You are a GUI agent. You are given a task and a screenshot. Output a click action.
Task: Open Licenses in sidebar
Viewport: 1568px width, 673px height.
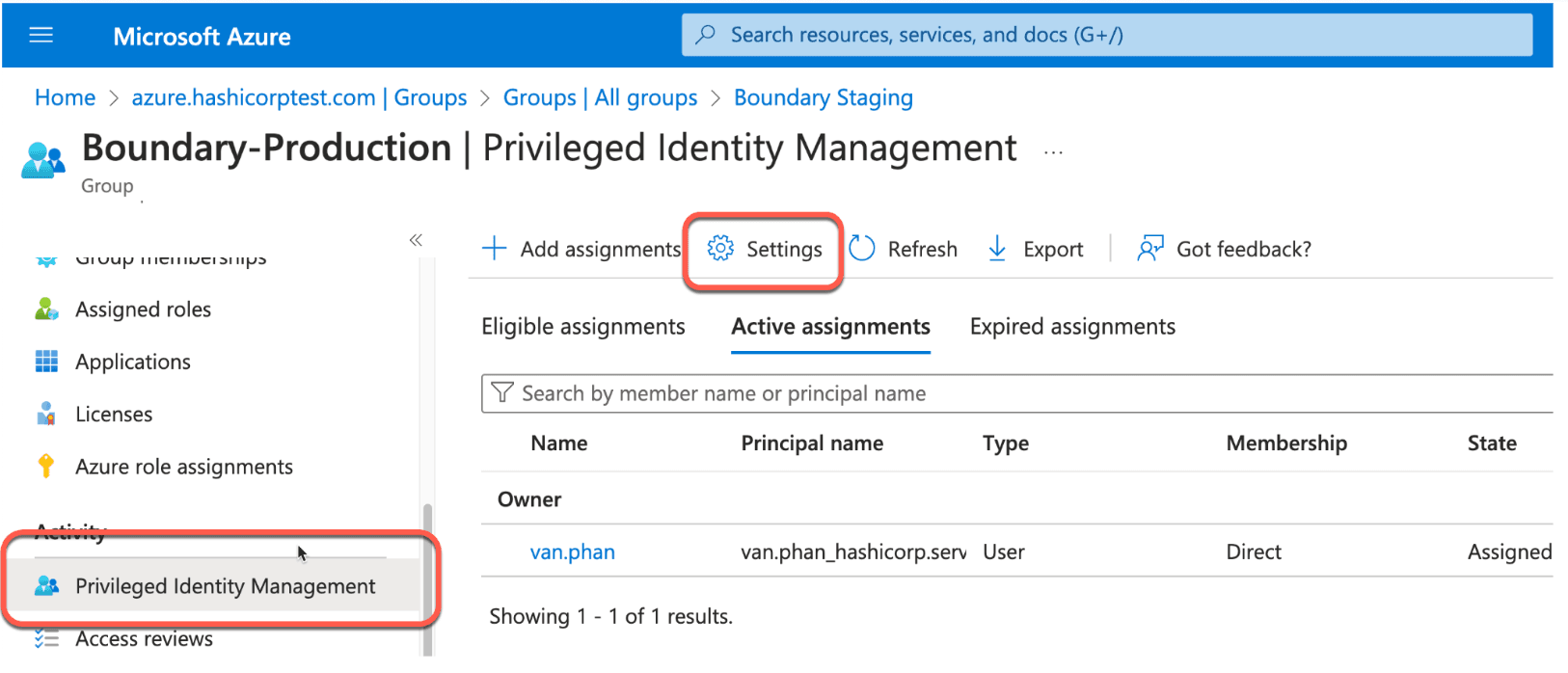pyautogui.click(x=114, y=415)
